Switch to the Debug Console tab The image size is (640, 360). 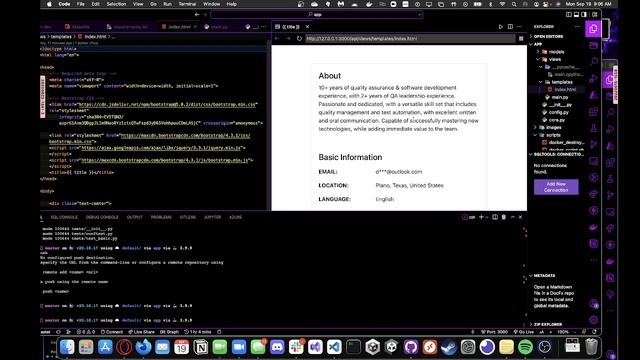pyautogui.click(x=102, y=217)
